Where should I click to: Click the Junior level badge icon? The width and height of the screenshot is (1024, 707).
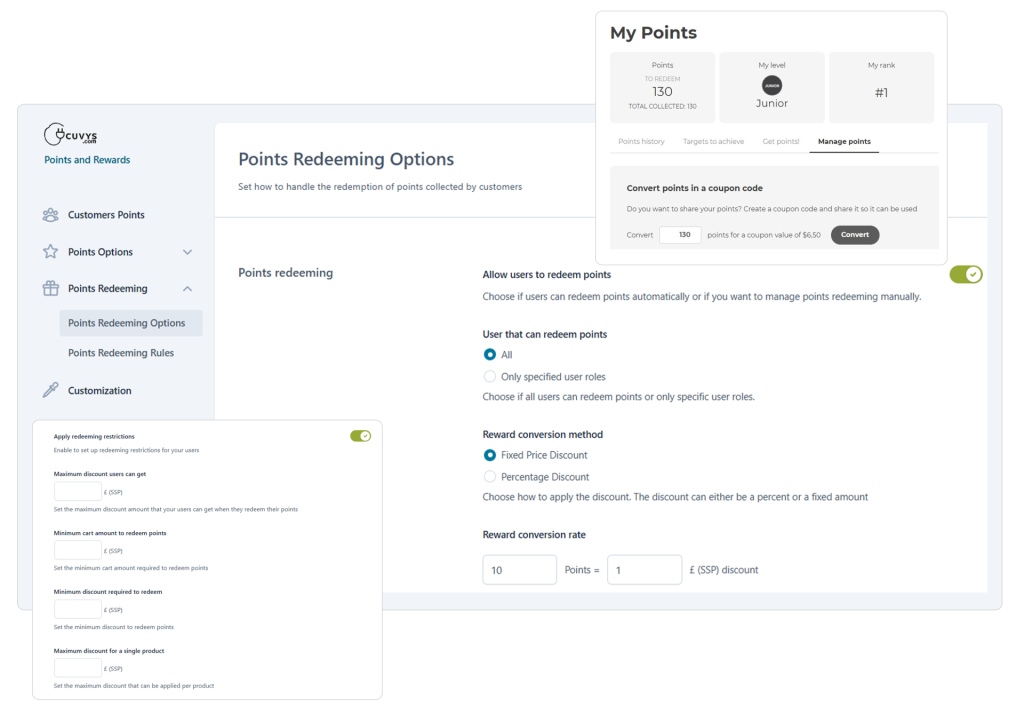pos(772,86)
